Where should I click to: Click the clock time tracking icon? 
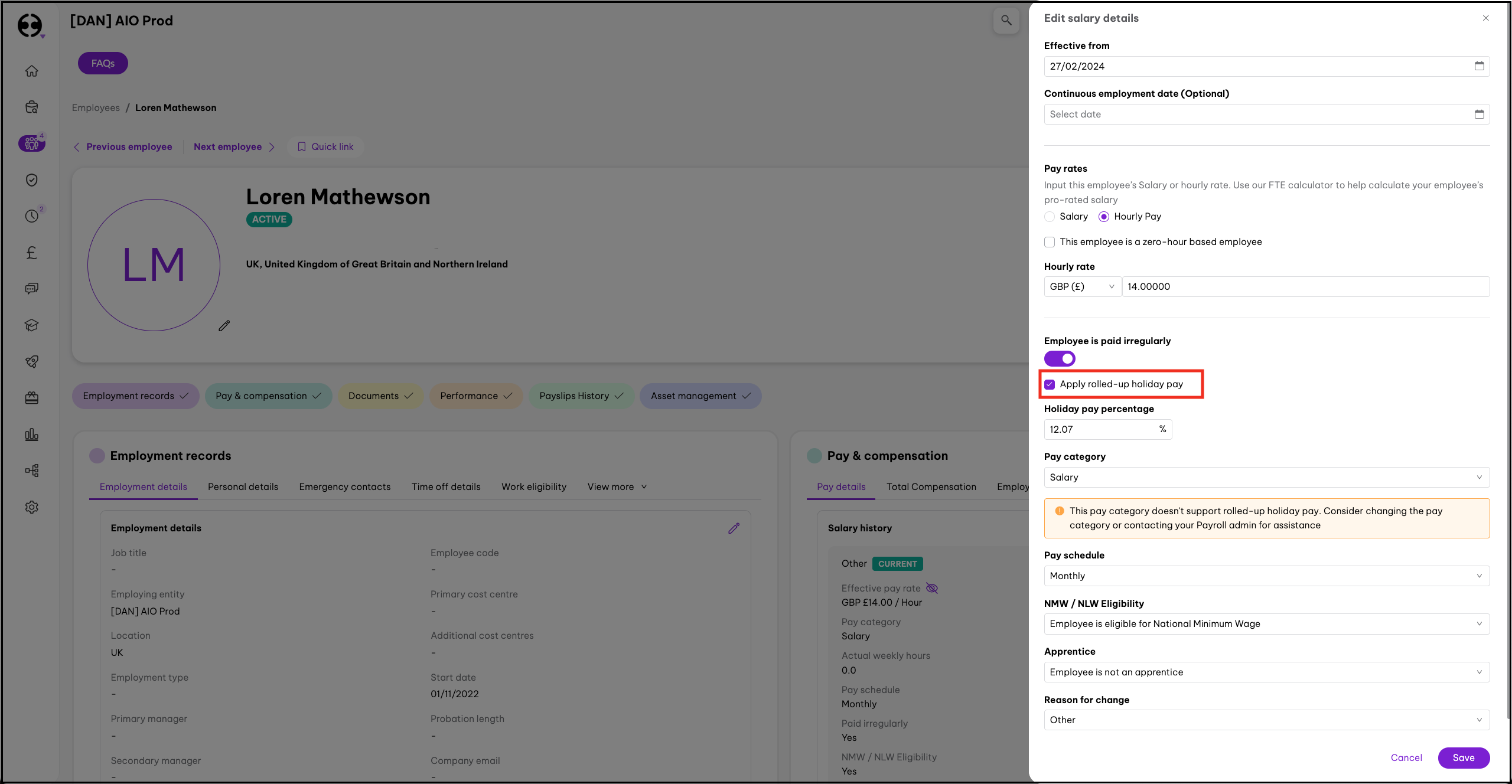pyautogui.click(x=32, y=216)
